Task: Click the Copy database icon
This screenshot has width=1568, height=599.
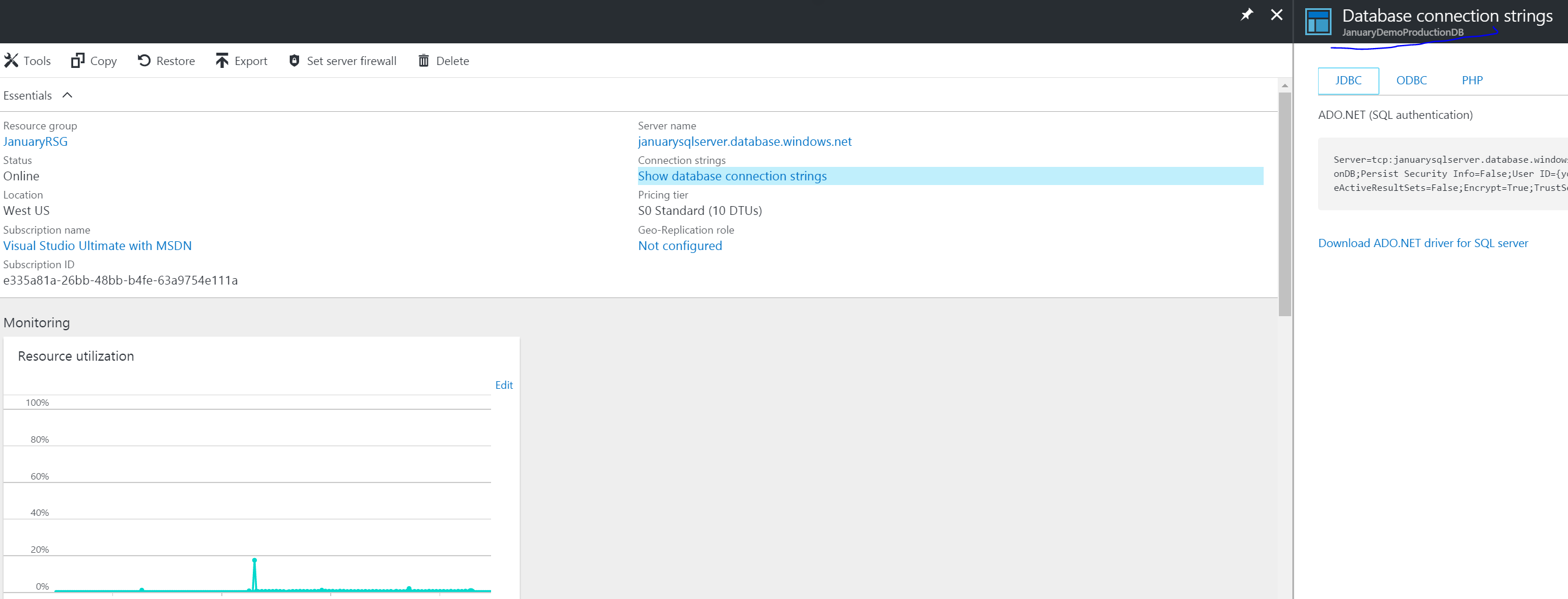Action: pyautogui.click(x=77, y=60)
